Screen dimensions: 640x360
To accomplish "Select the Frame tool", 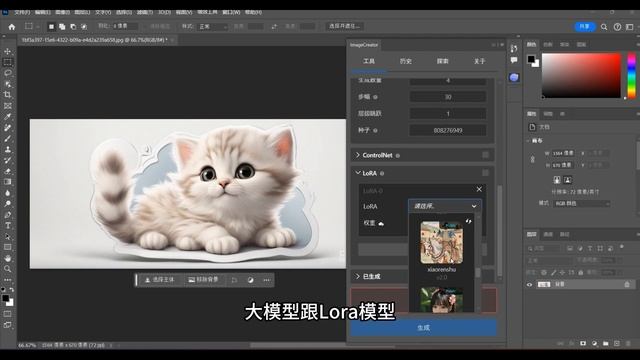I will coord(8,106).
